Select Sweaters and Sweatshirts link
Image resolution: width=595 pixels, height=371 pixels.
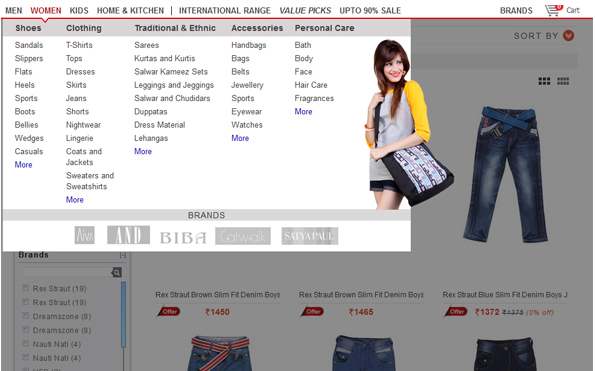(x=90, y=181)
